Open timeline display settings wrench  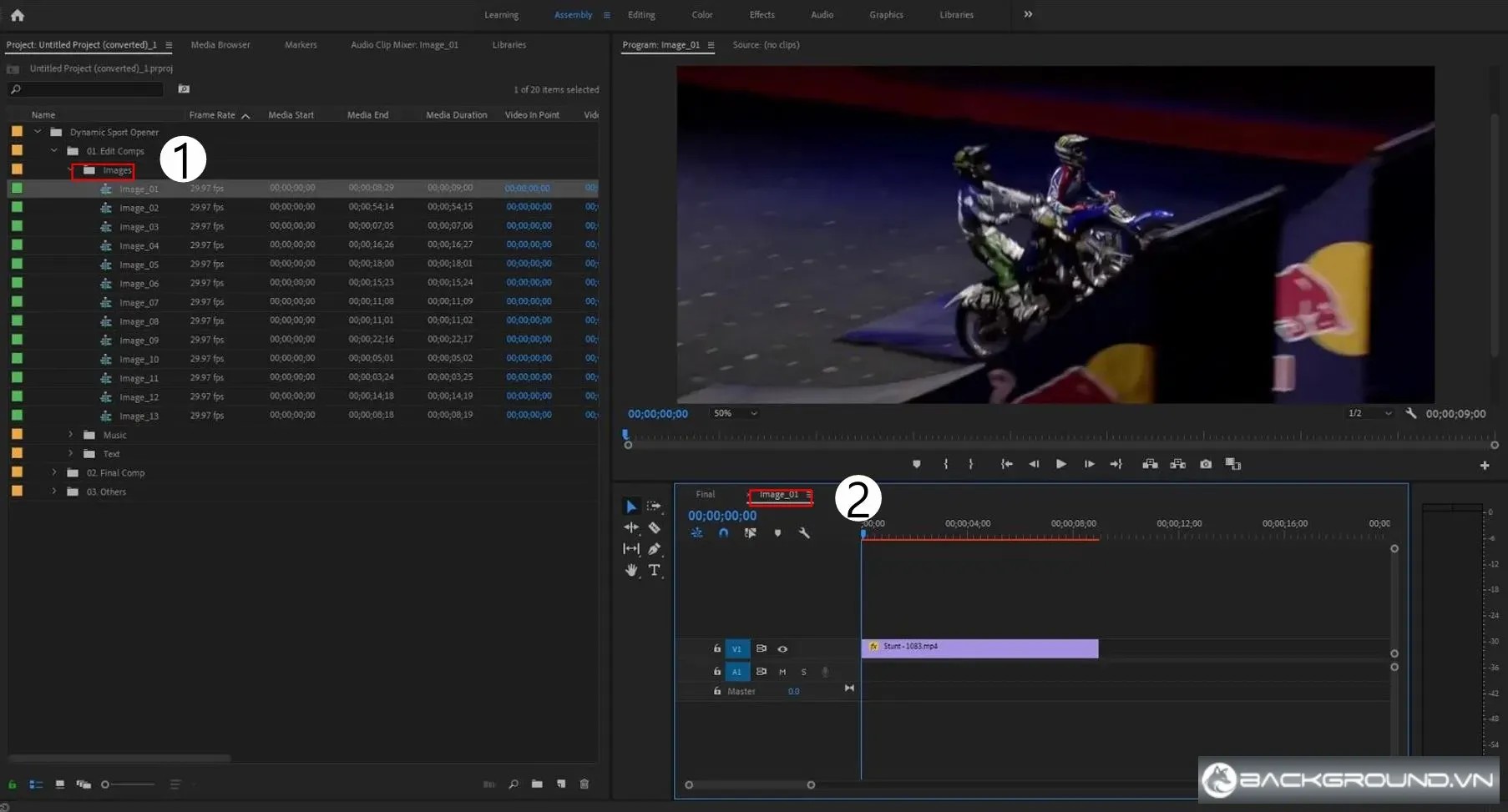click(x=804, y=533)
